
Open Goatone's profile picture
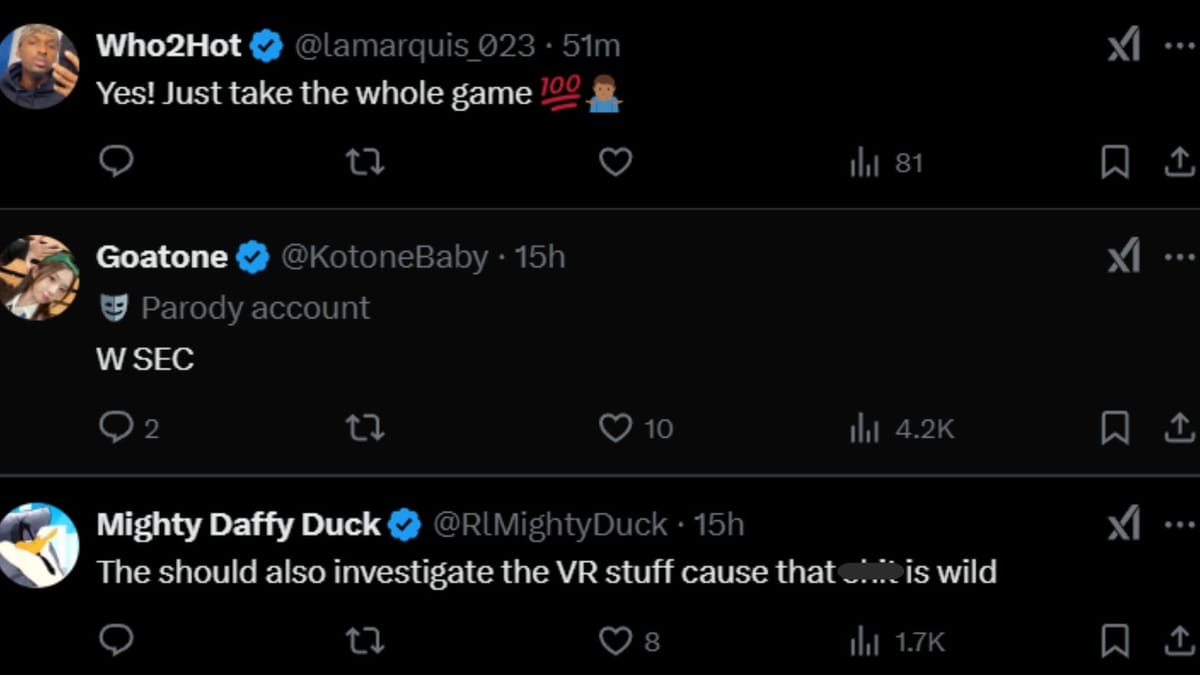pos(39,278)
